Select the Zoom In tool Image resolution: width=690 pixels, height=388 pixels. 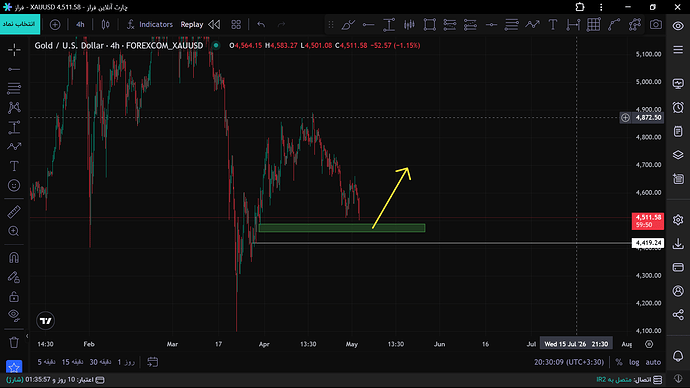[14, 231]
